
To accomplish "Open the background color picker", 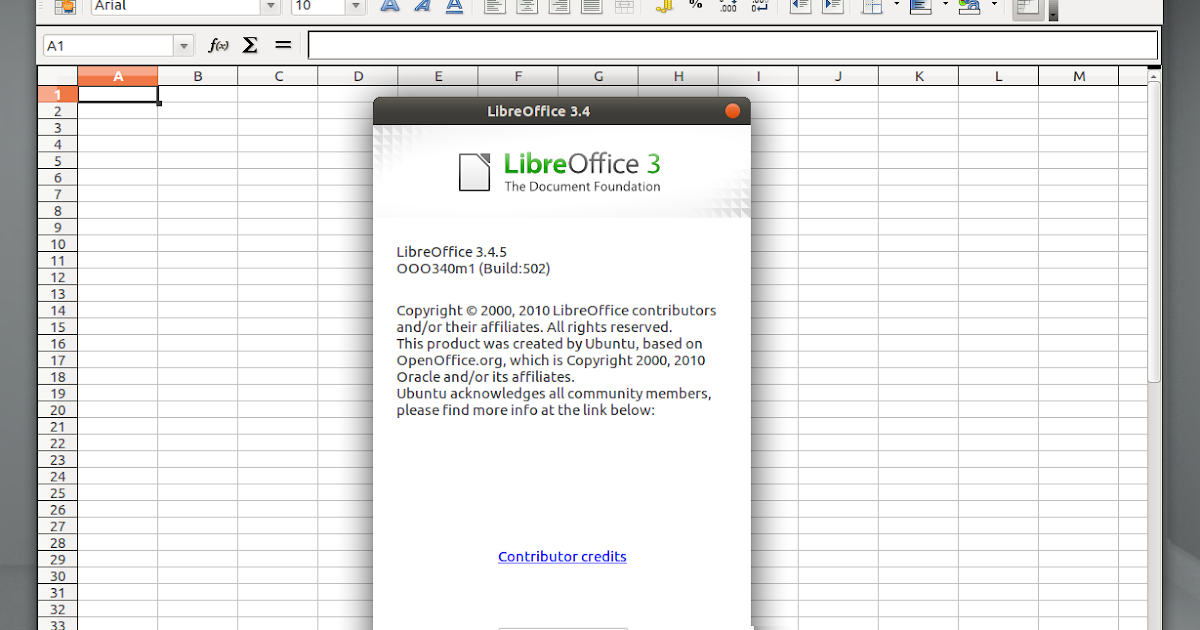I will (x=970, y=8).
